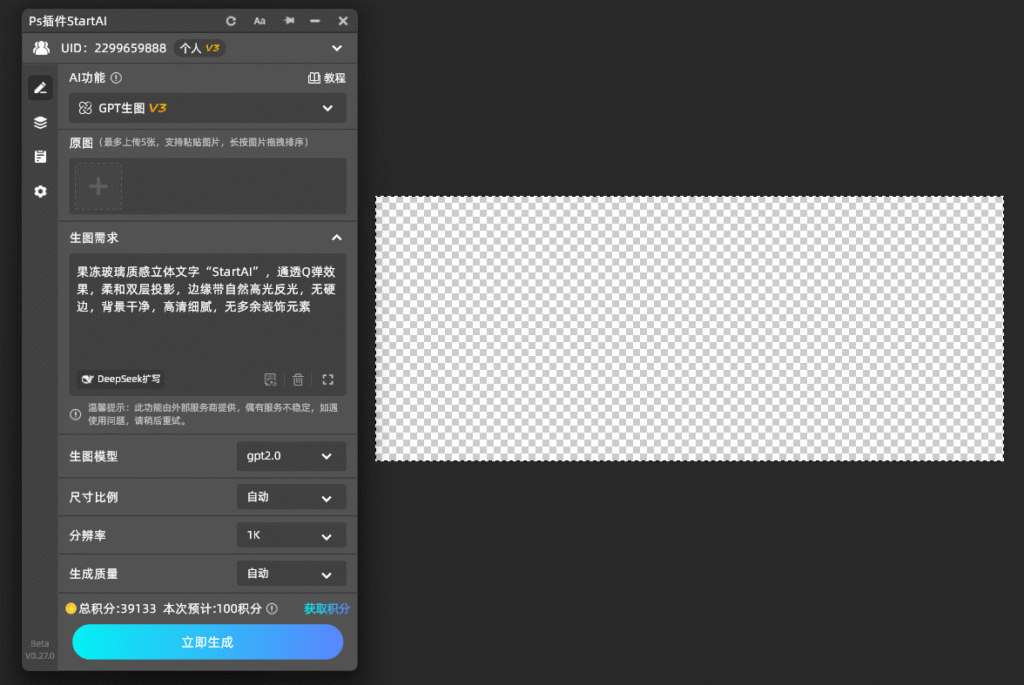Viewport: 1024px width, 685px height.
Task: Open the 分辨率 1K dropdown
Action: [291, 535]
